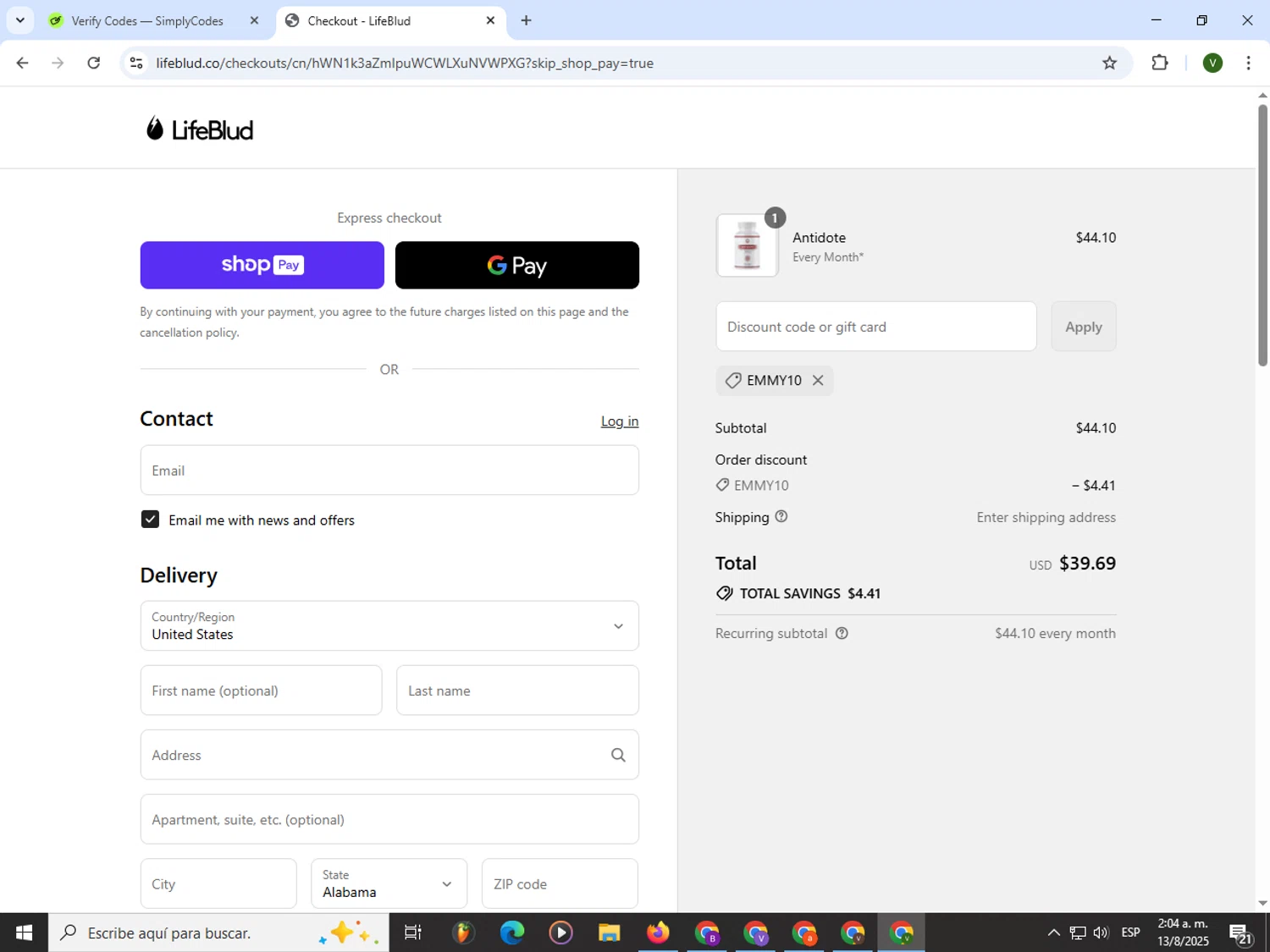This screenshot has width=1270, height=952.
Task: Click the site information icon
Action: (136, 63)
